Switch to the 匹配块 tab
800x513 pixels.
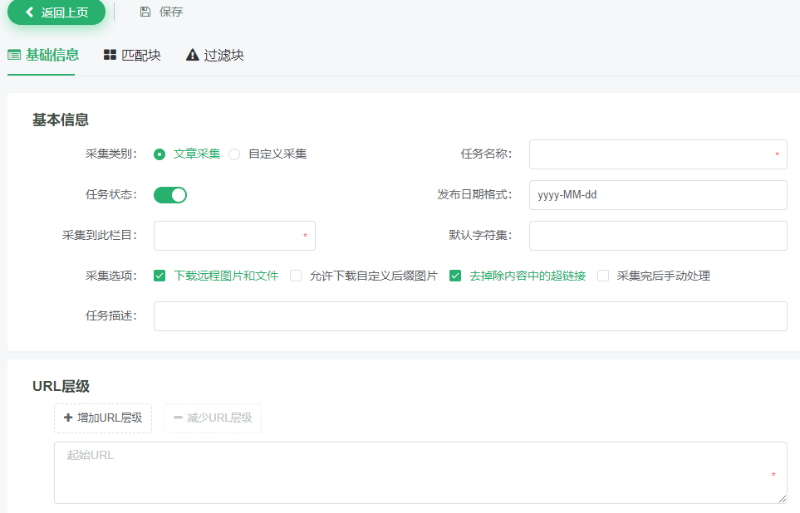click(x=132, y=55)
